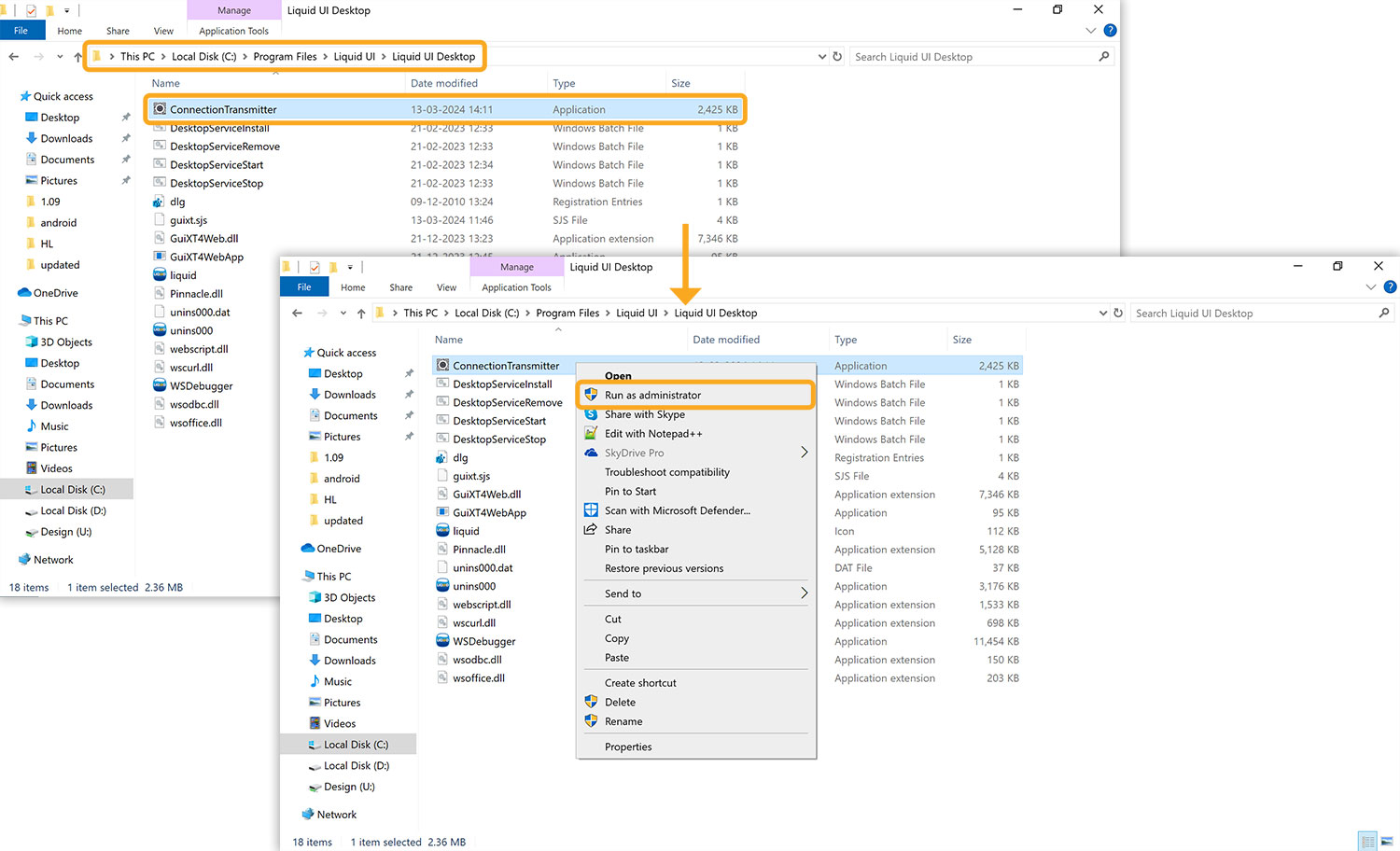Choose Run as administrator from context menu

(x=652, y=396)
